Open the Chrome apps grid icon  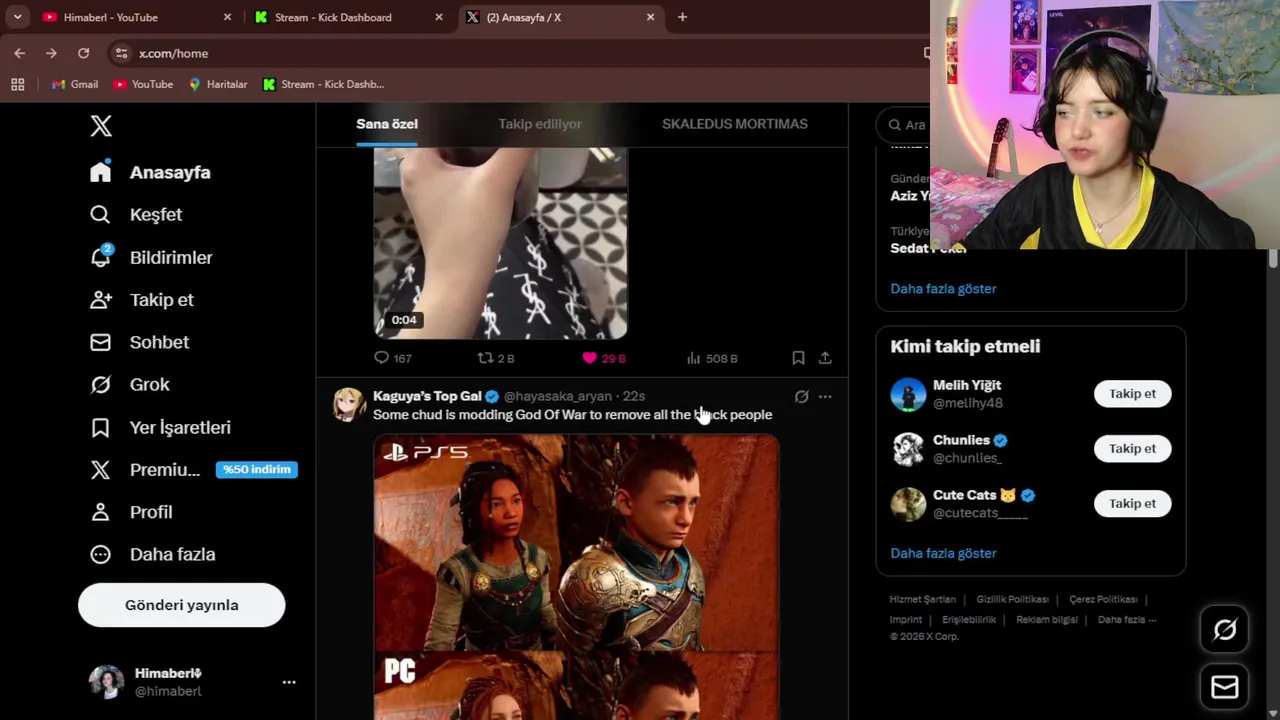tap(17, 85)
